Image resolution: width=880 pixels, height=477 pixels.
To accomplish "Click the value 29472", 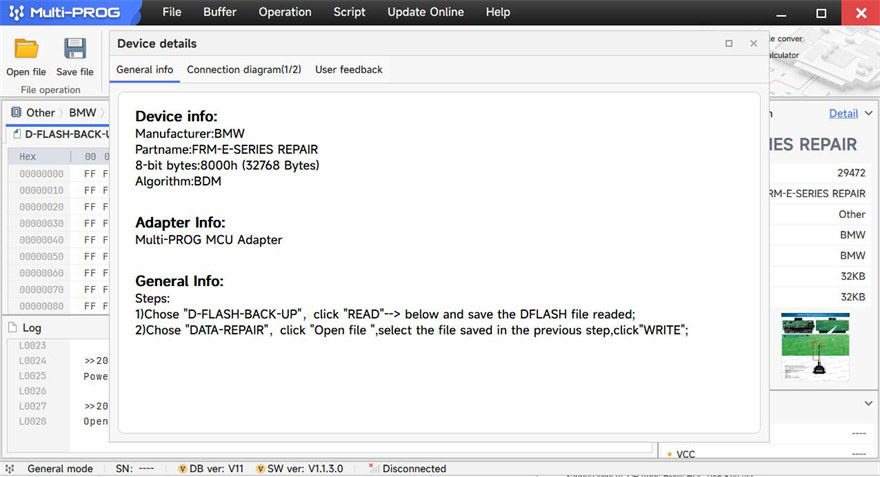I will click(x=851, y=173).
